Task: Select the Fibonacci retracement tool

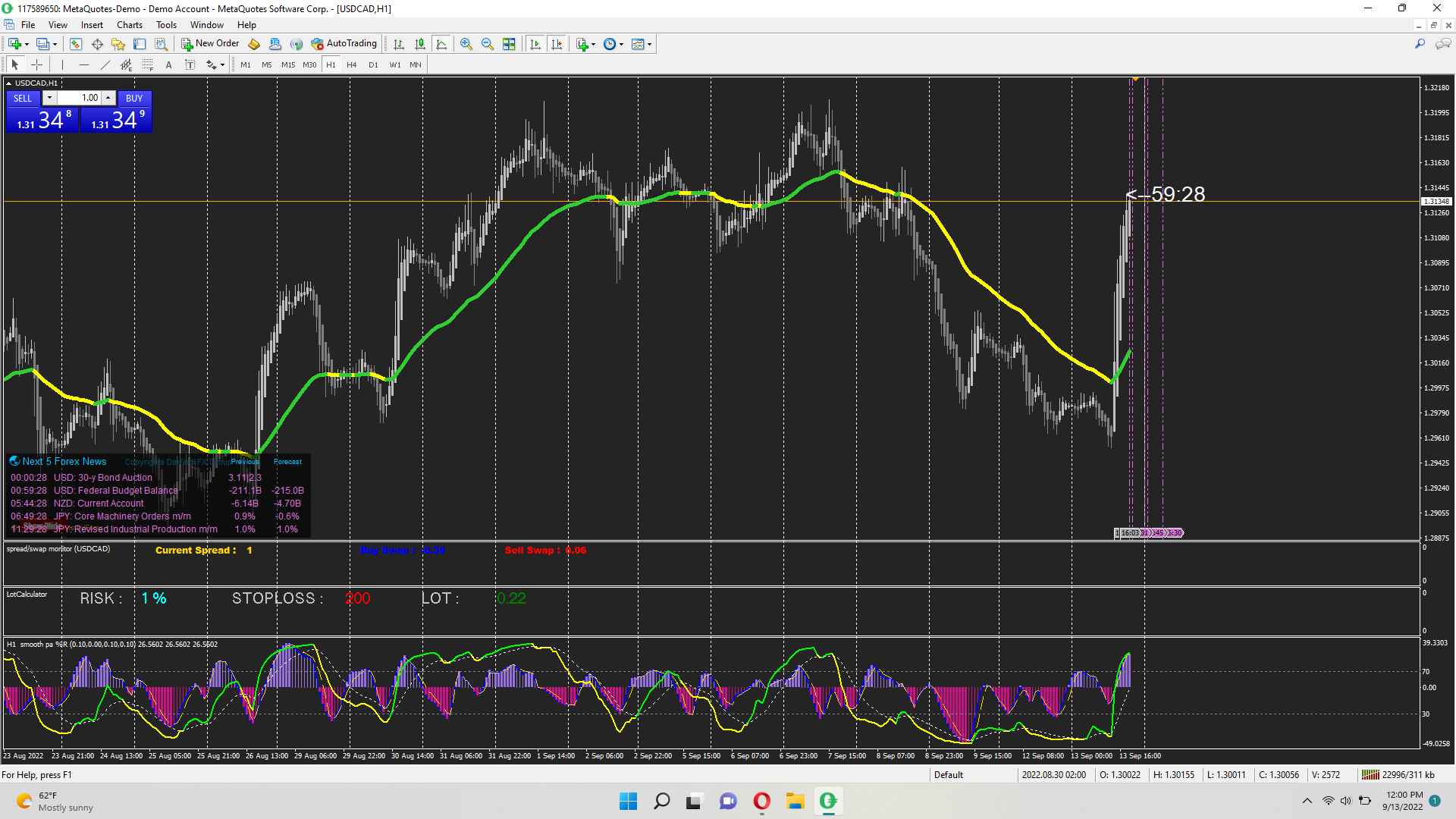Action: pyautogui.click(x=148, y=65)
